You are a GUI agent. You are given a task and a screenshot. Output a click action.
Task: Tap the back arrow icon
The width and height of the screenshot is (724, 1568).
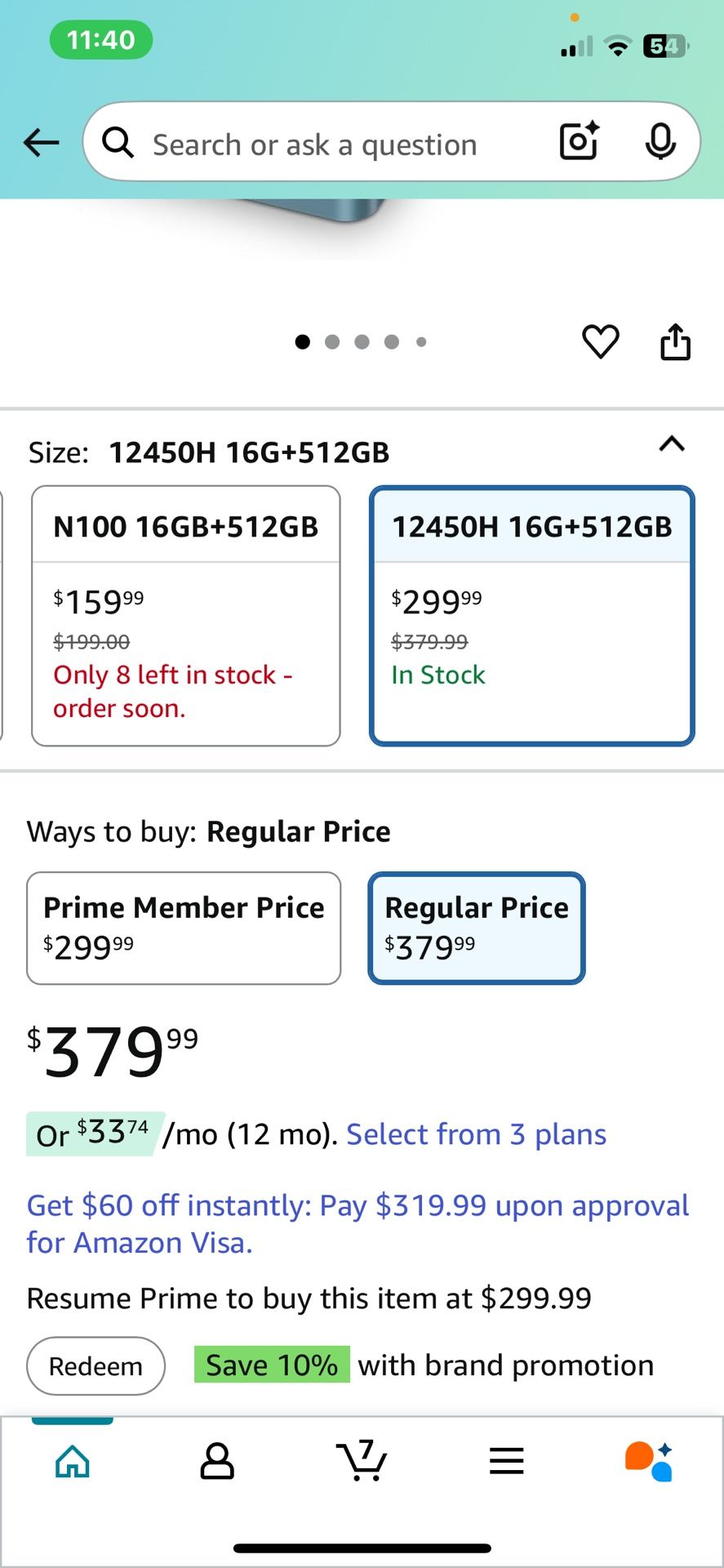click(41, 143)
